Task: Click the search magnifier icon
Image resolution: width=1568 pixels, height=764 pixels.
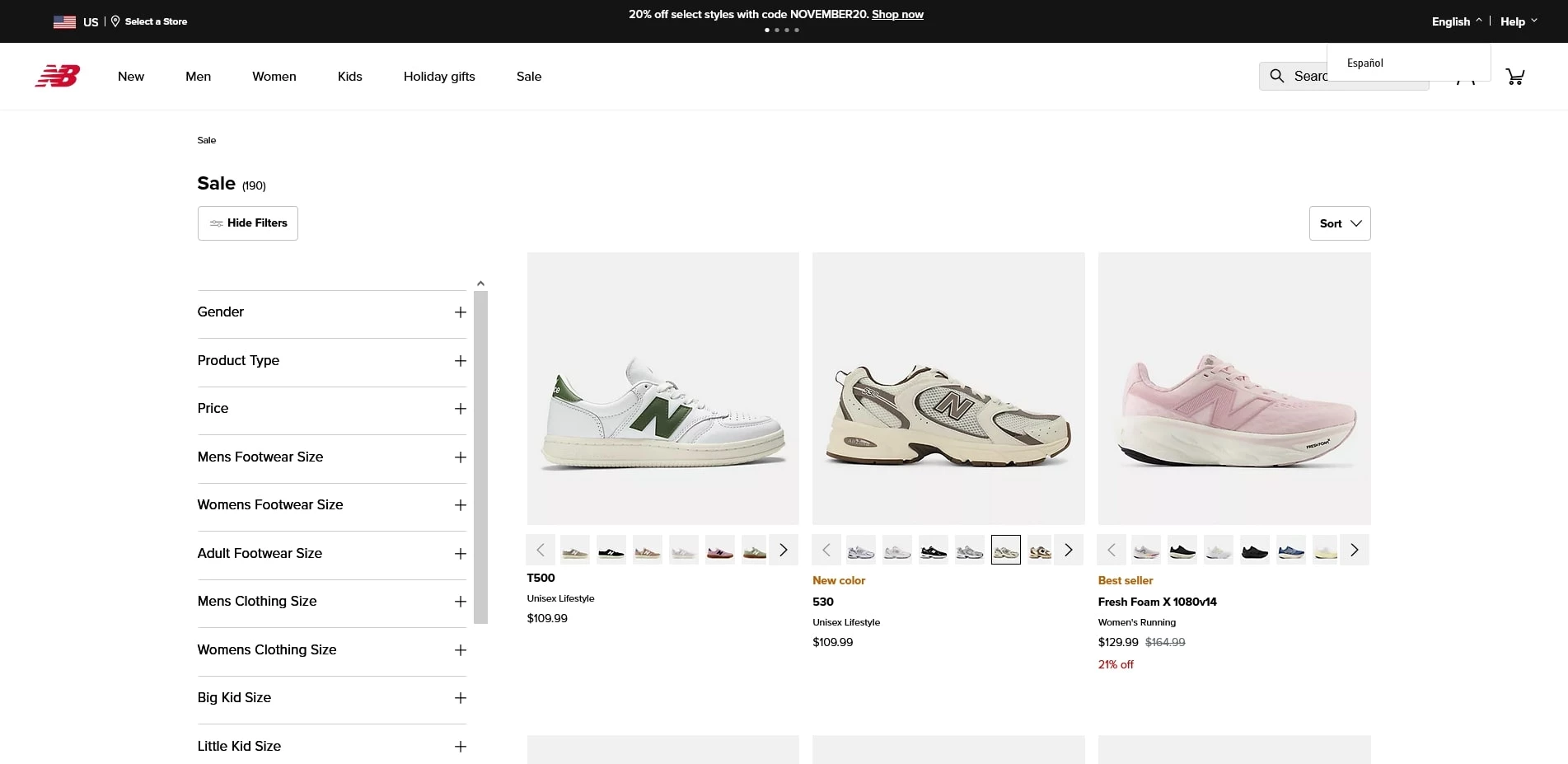Action: click(x=1277, y=76)
